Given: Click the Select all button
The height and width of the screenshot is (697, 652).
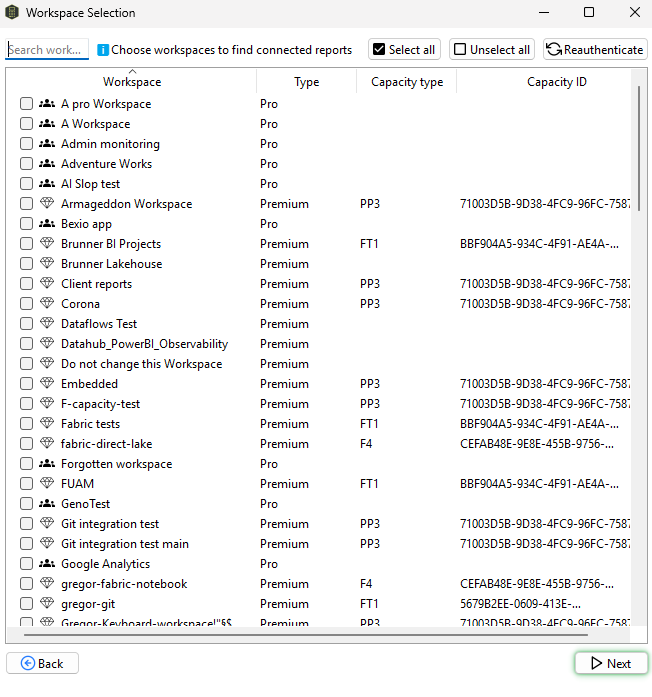Looking at the screenshot, I should 404,49.
